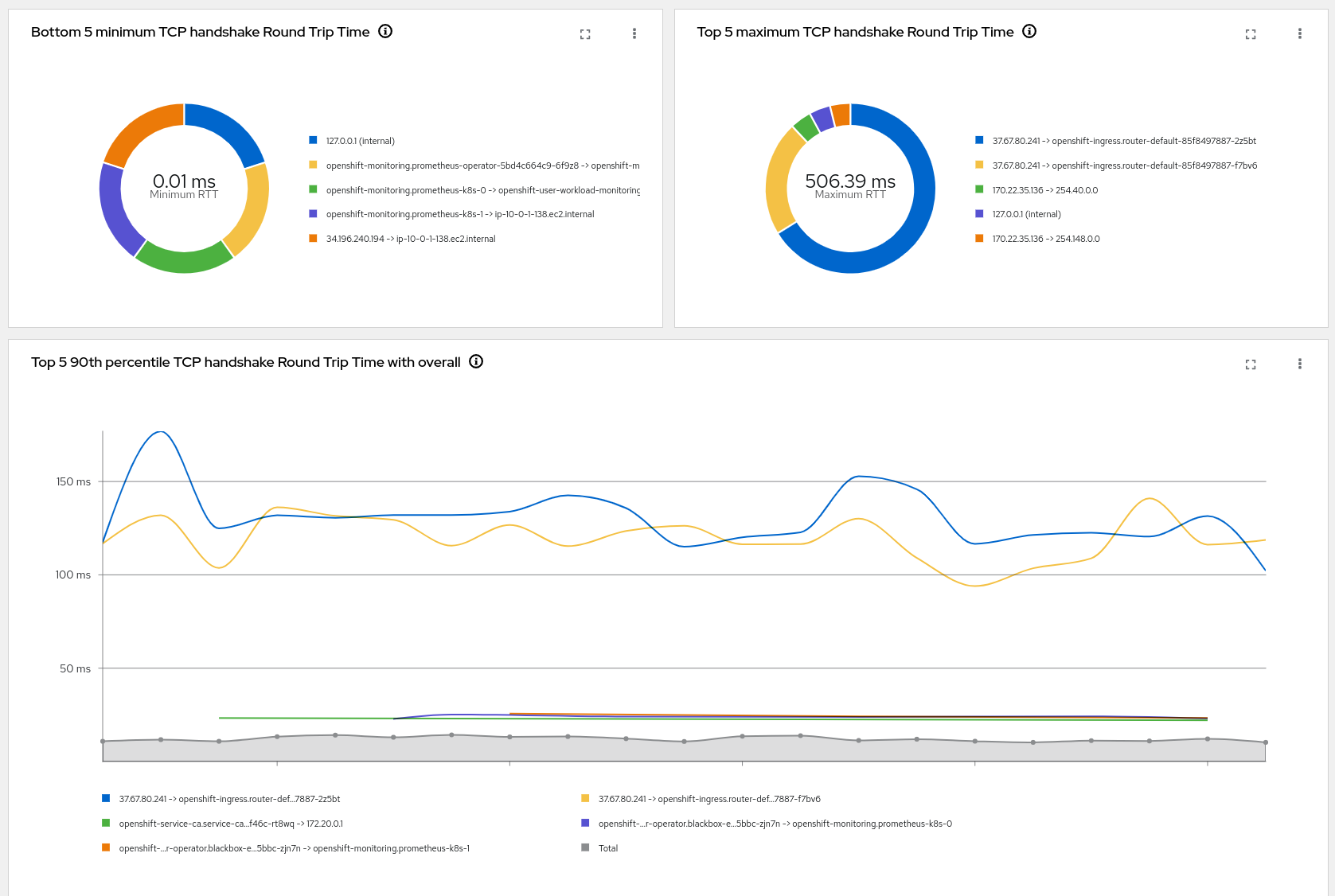Click '0.01 ms' minimum RTT center value

184,181
